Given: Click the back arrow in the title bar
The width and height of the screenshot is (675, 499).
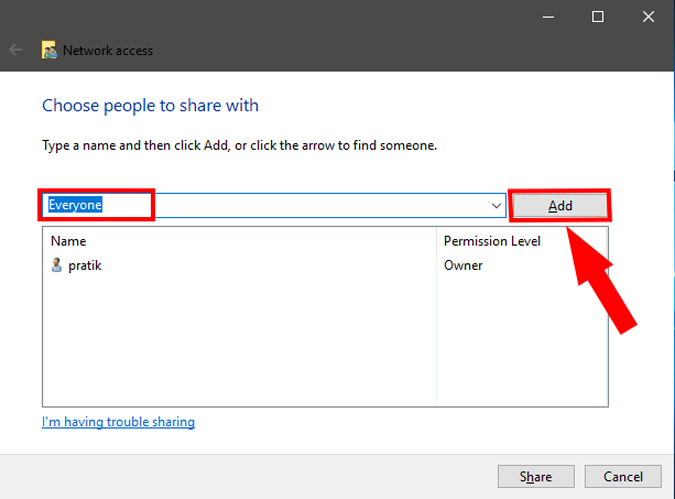Looking at the screenshot, I should pyautogui.click(x=15, y=49).
